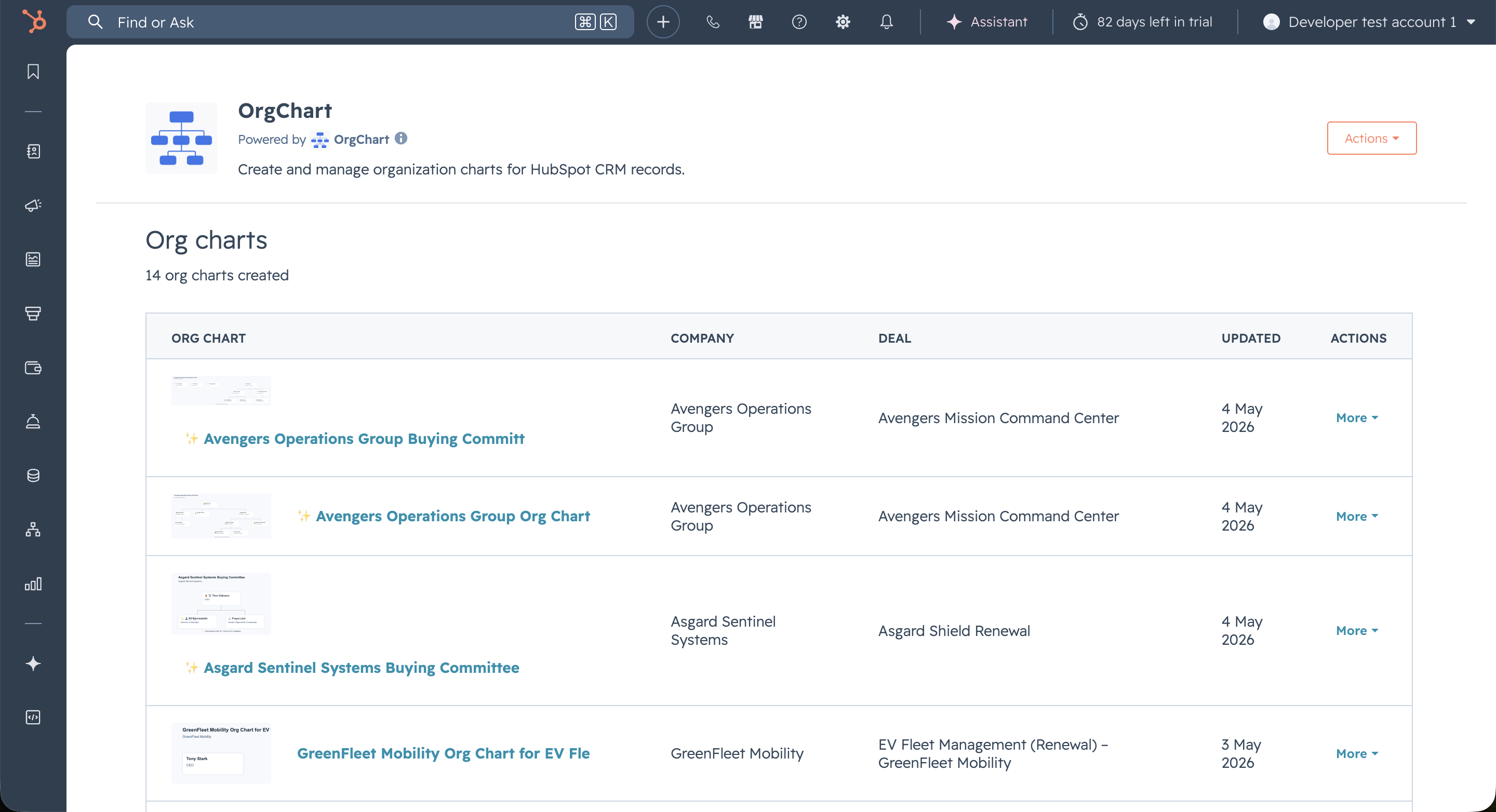The image size is (1496, 812).
Task: Open Content icon in the sidebar
Action: 33,260
